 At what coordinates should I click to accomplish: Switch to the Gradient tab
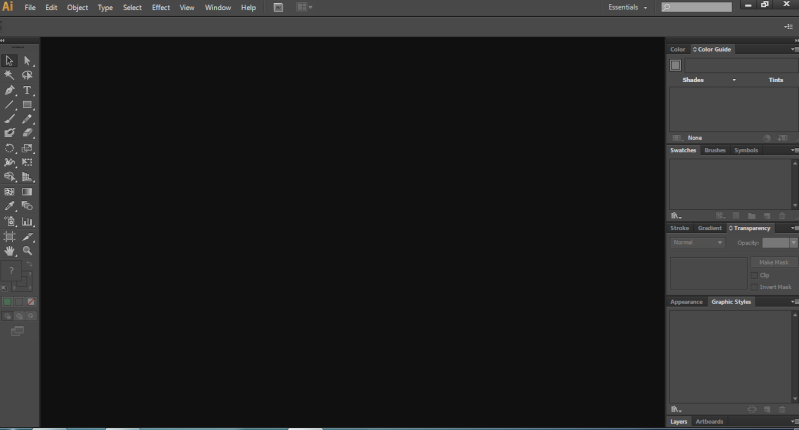(710, 228)
